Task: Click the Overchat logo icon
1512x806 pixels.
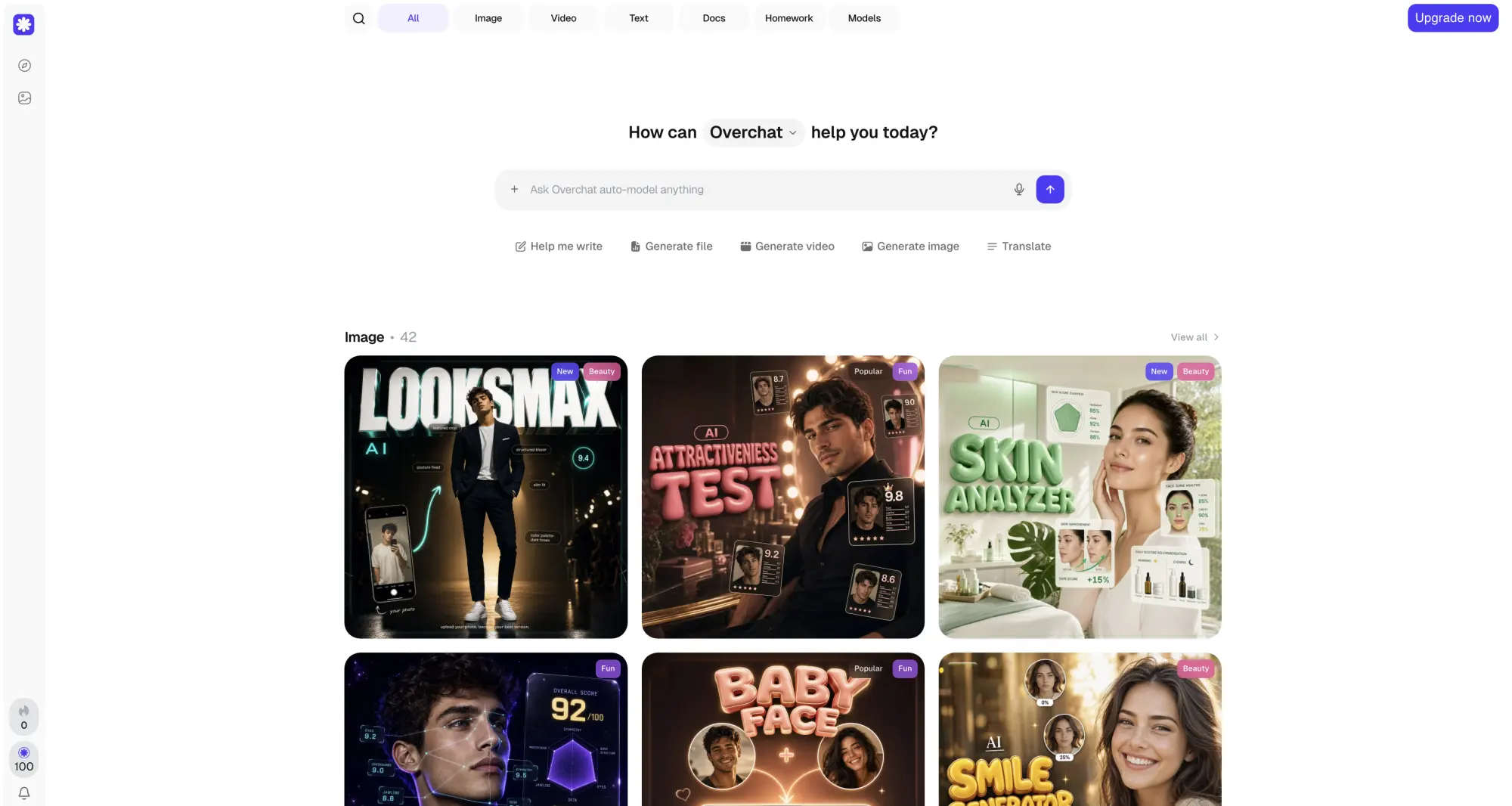Action: 23,24
